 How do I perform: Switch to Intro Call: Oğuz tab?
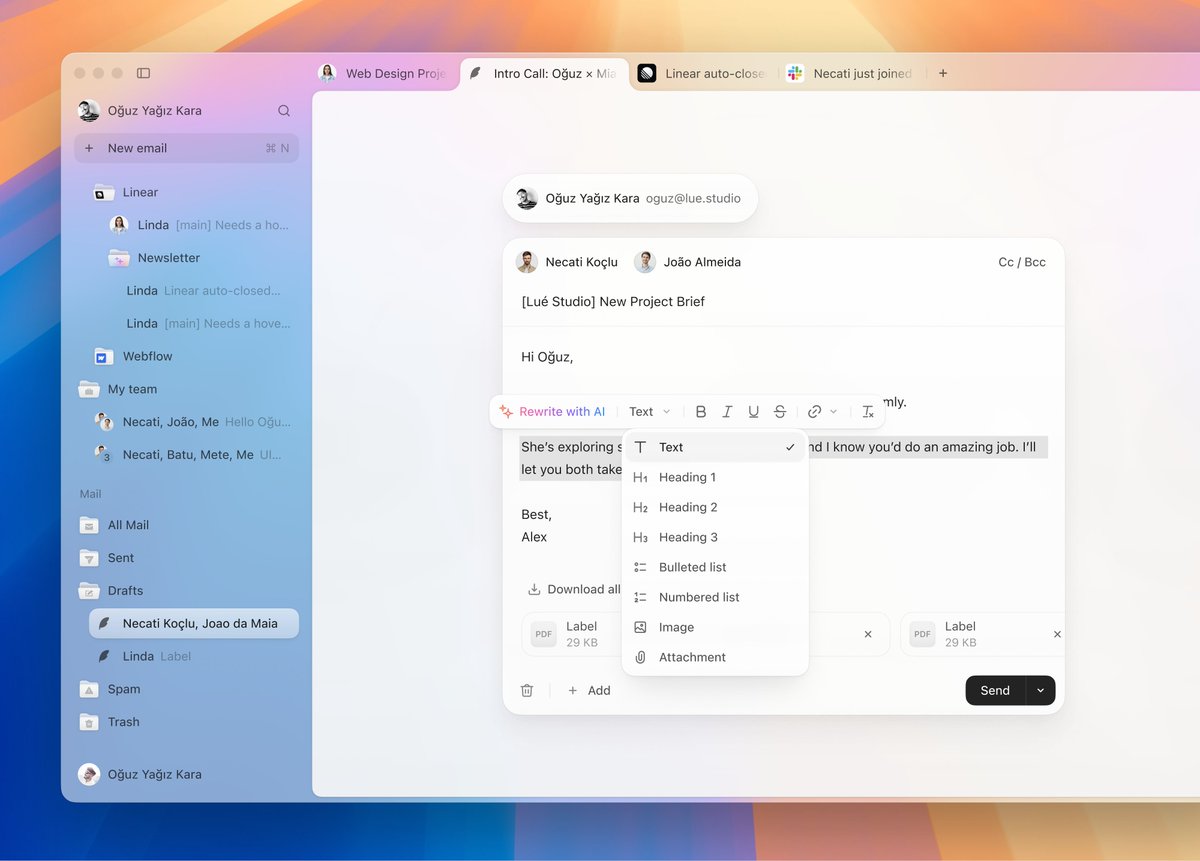(x=544, y=73)
